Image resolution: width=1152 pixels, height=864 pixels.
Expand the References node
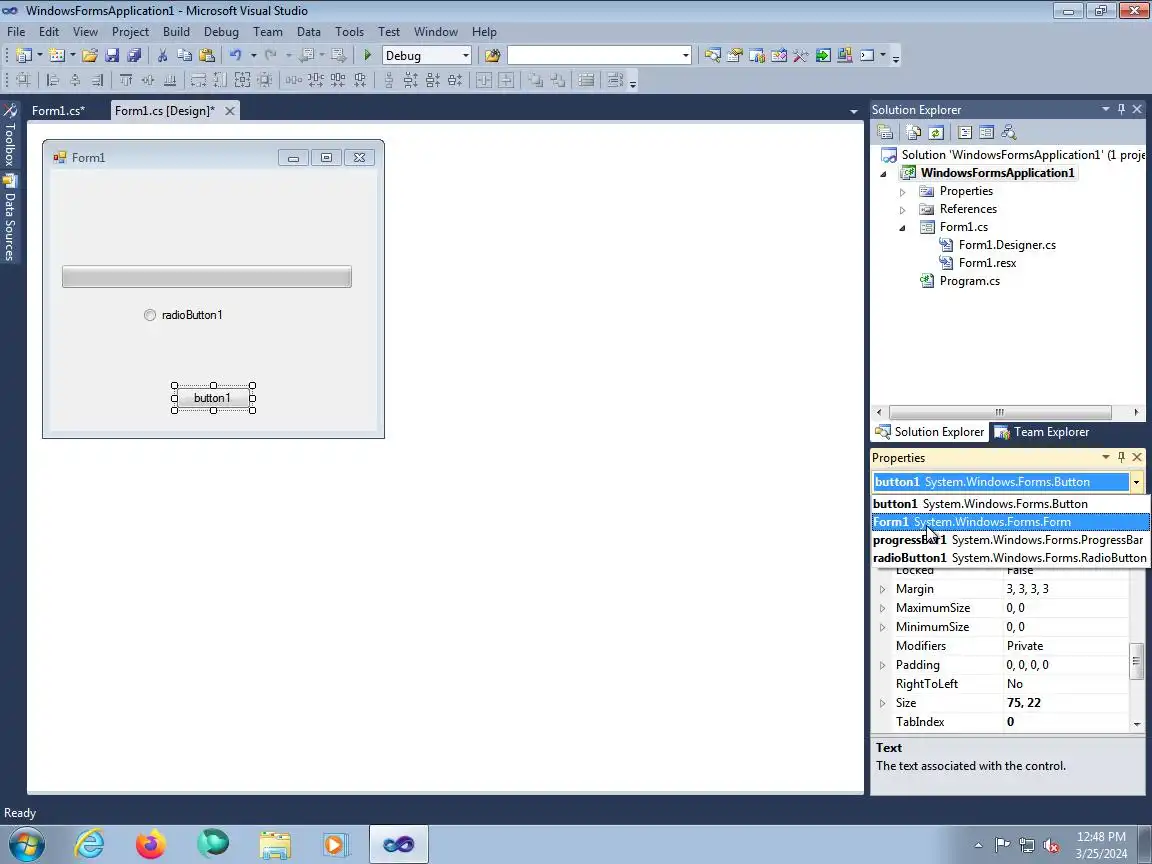point(903,210)
